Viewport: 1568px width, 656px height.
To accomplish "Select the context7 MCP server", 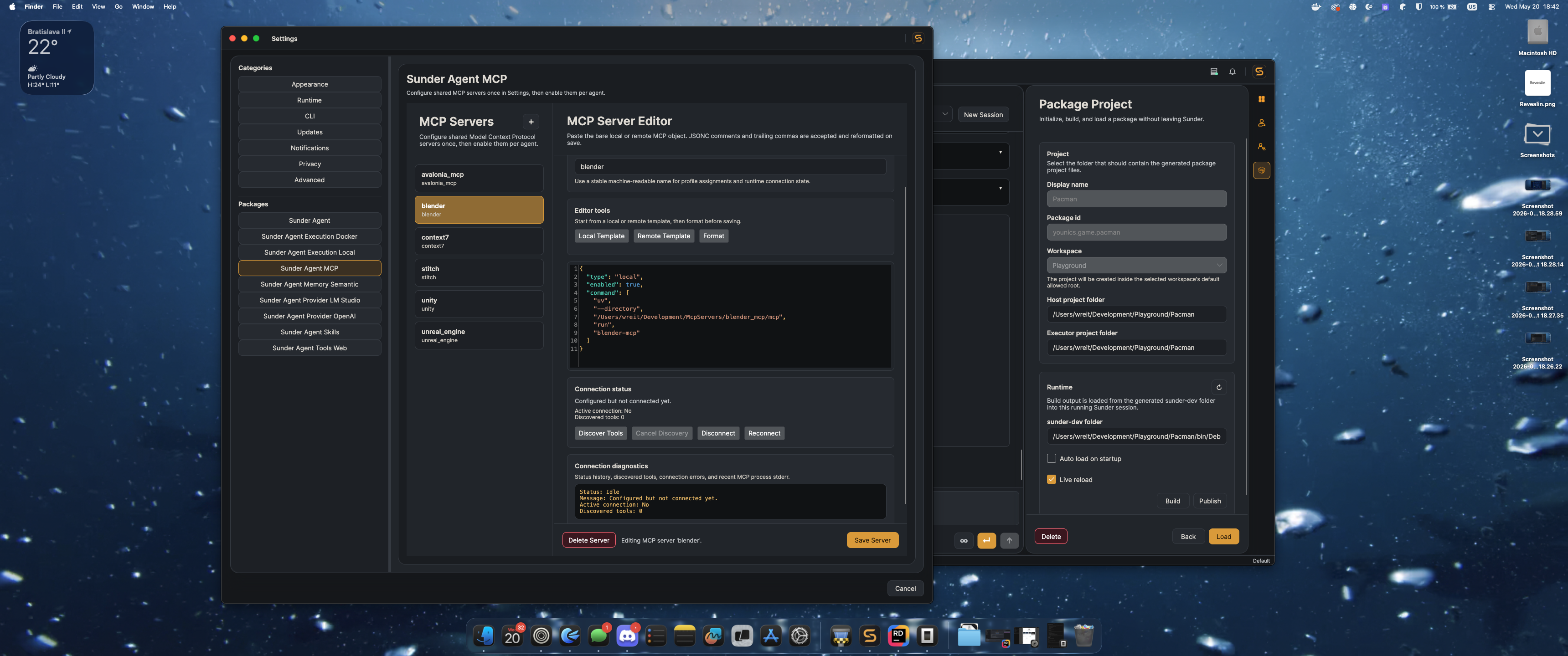I will click(479, 241).
